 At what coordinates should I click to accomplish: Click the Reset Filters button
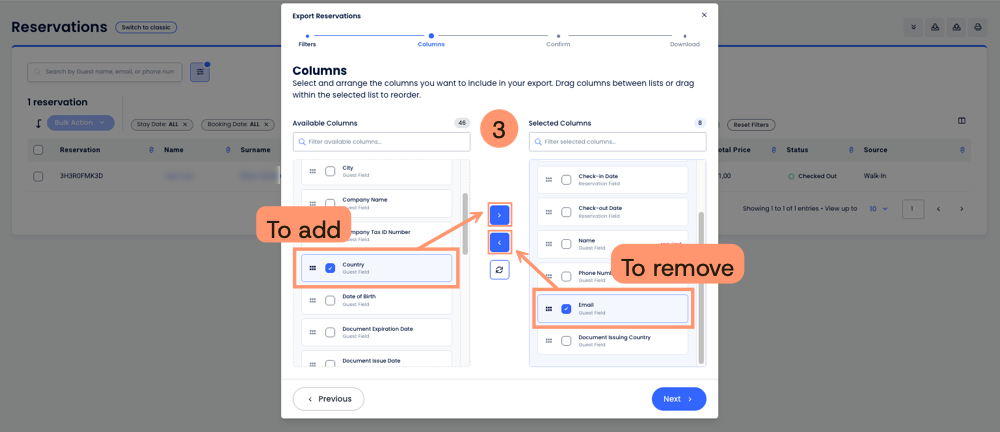coord(751,125)
